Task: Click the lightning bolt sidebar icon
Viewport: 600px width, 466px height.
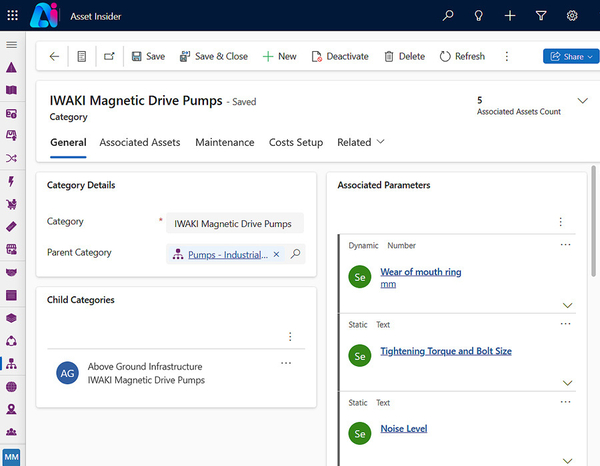Action: [11, 181]
